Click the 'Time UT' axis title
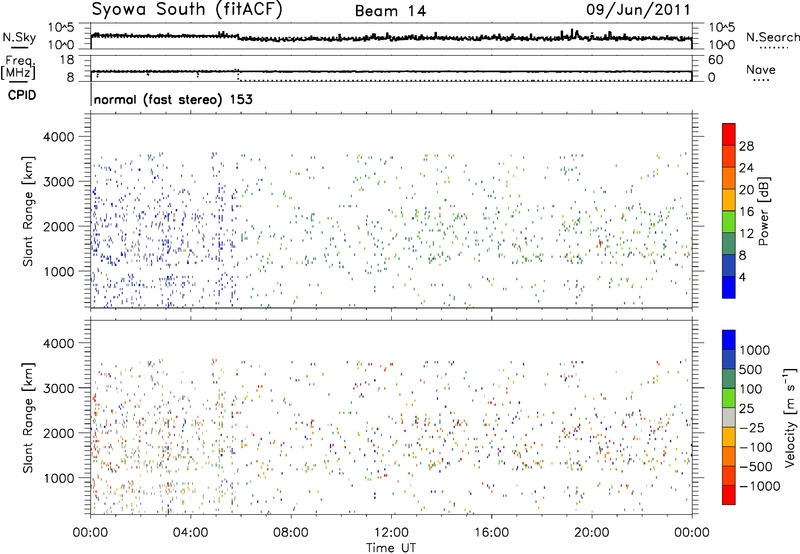This screenshot has width=800, height=554. [x=391, y=548]
